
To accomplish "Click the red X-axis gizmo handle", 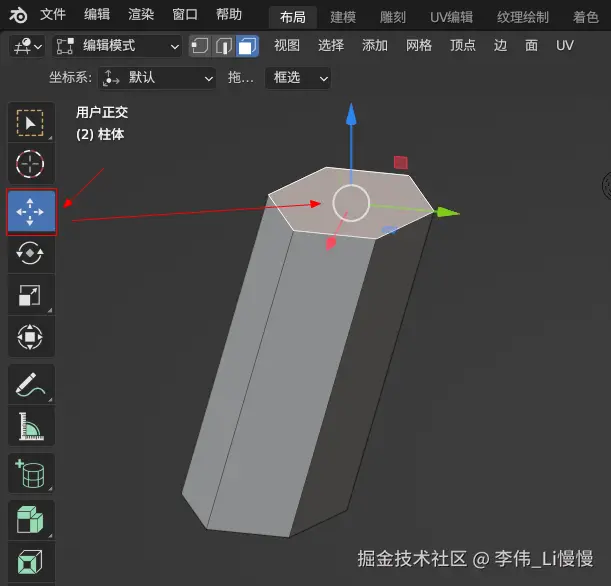I will [x=331, y=244].
